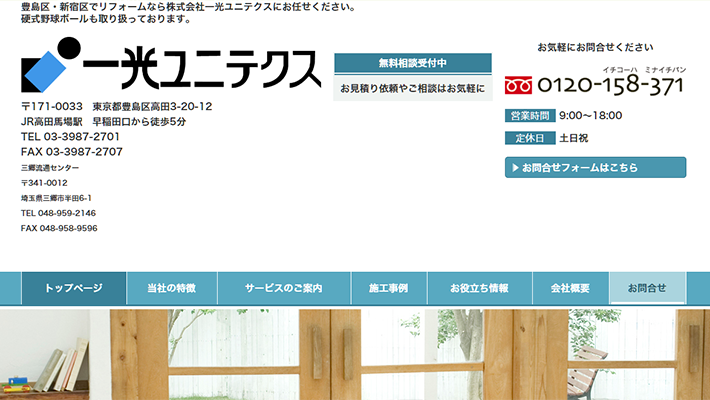The width and height of the screenshot is (710, 400).
Task: Click the red free-dial phone icon
Action: point(518,86)
